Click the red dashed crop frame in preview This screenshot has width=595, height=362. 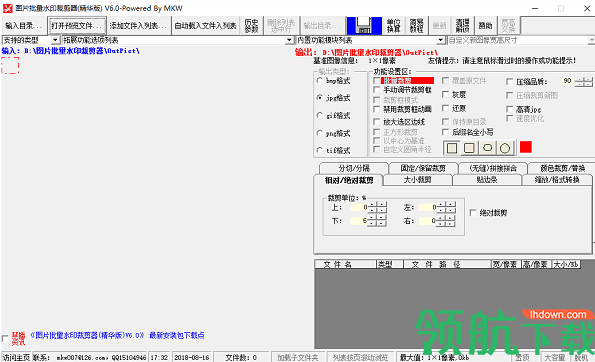coord(10,65)
